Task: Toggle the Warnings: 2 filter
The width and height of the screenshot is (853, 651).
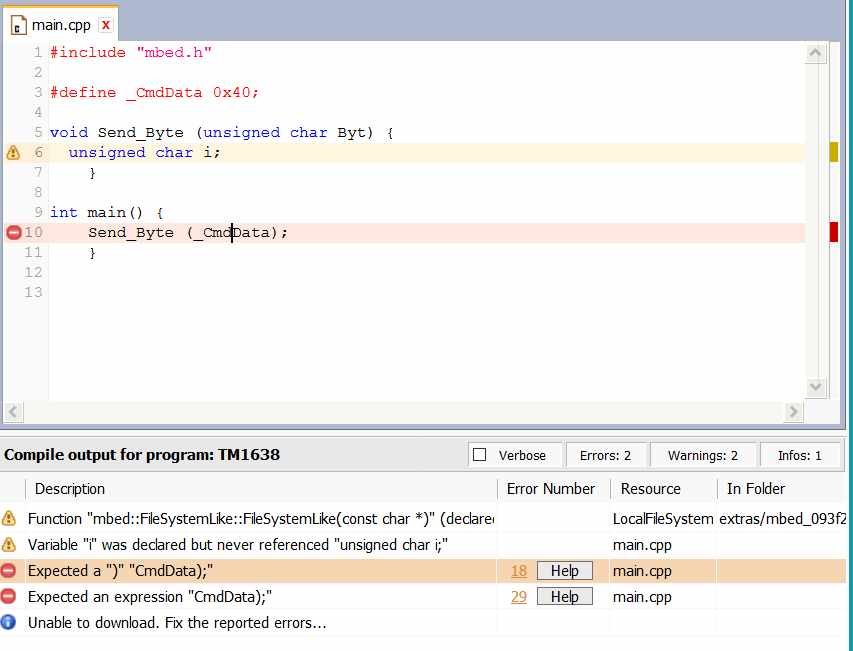Action: (x=702, y=455)
